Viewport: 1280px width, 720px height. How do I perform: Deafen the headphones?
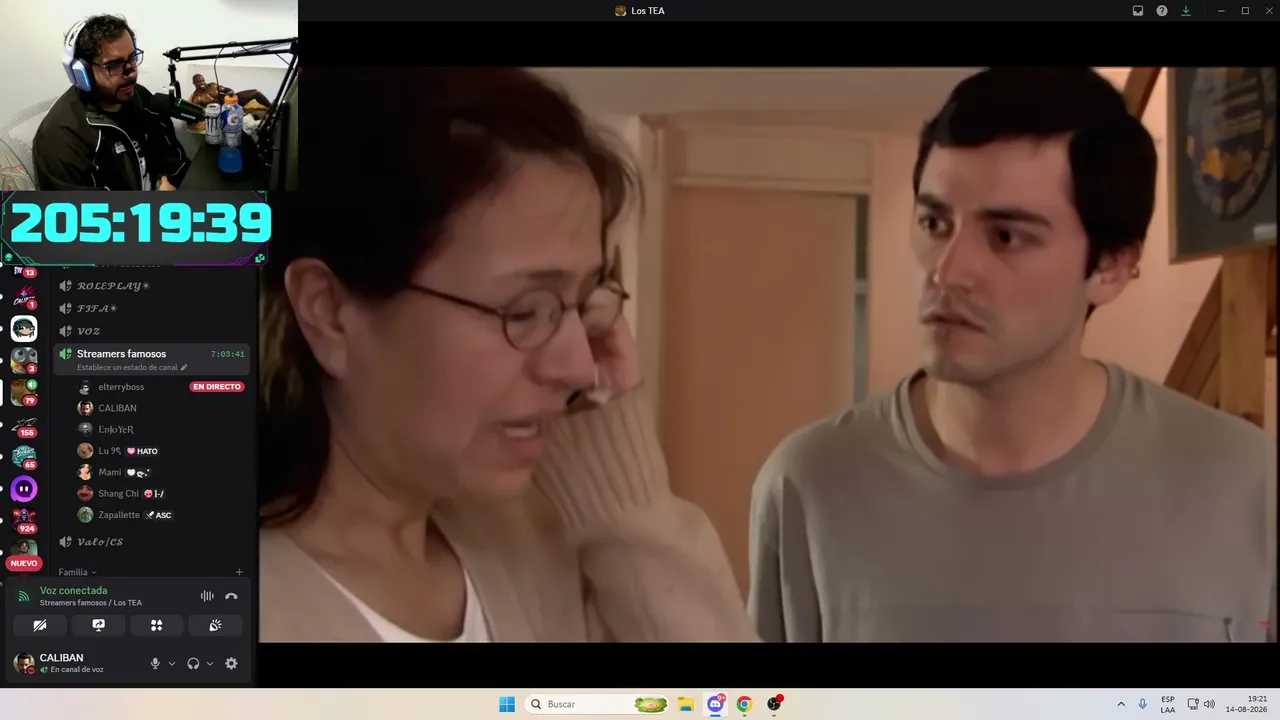coord(193,663)
